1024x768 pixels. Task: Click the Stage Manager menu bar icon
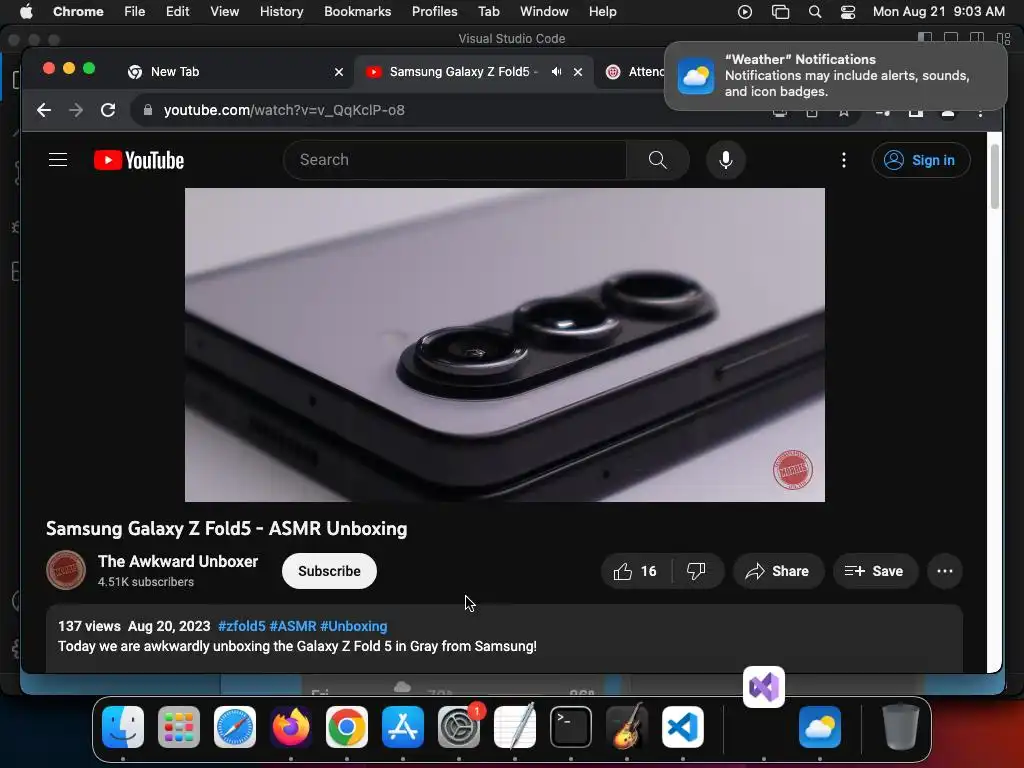coord(780,12)
